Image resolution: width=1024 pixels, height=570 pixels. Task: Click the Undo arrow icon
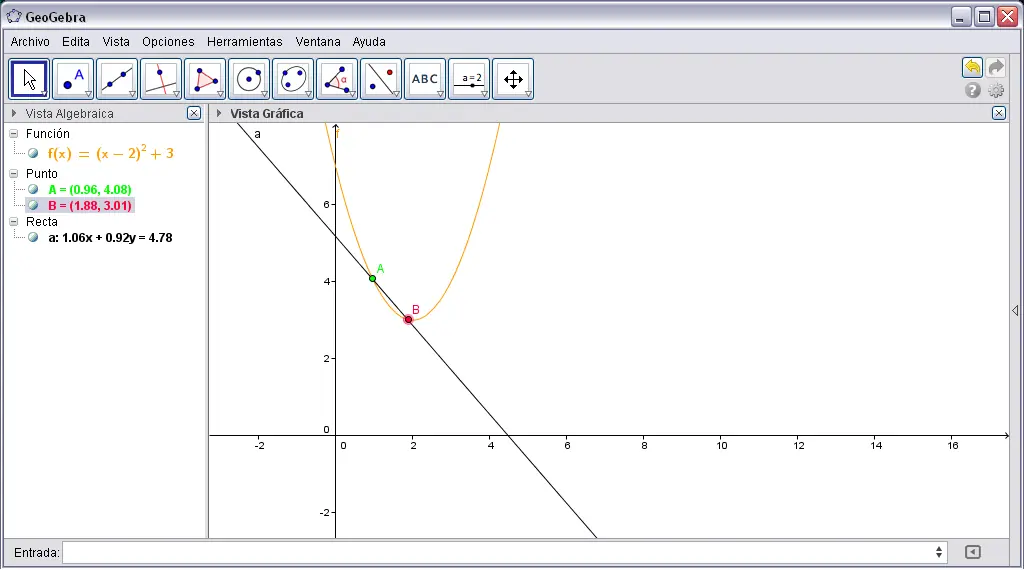coord(972,67)
